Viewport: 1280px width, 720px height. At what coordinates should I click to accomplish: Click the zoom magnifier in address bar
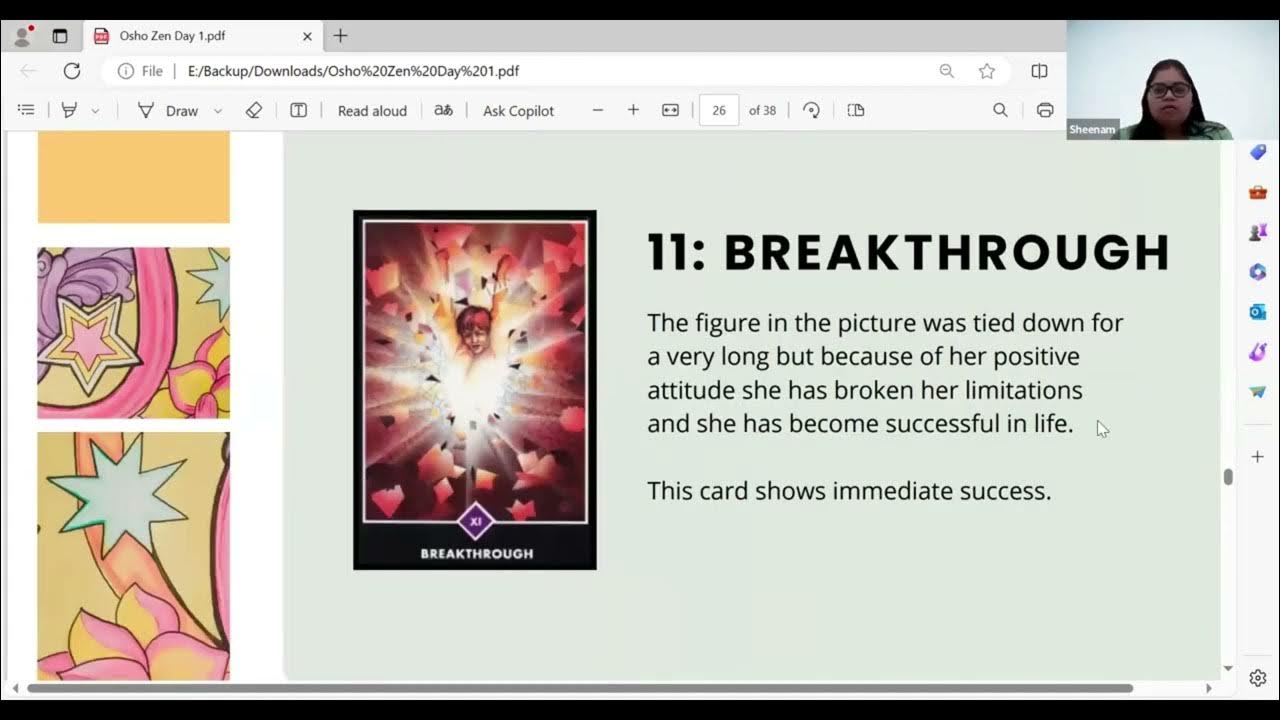946,71
